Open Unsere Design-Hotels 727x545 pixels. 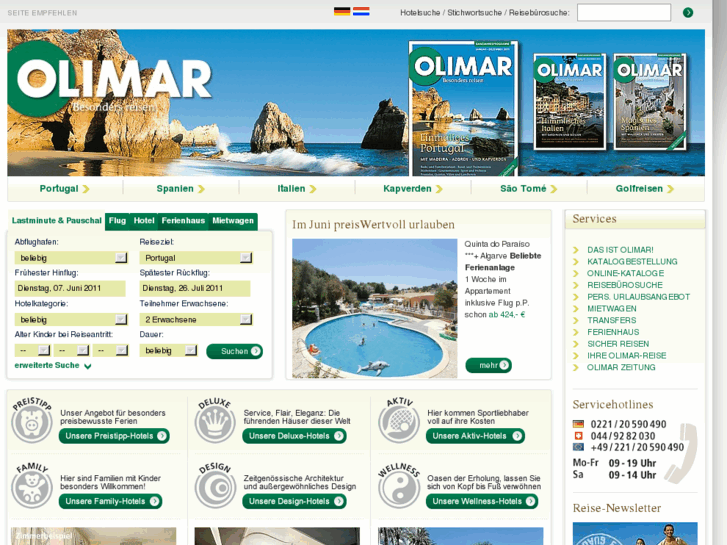tap(294, 501)
